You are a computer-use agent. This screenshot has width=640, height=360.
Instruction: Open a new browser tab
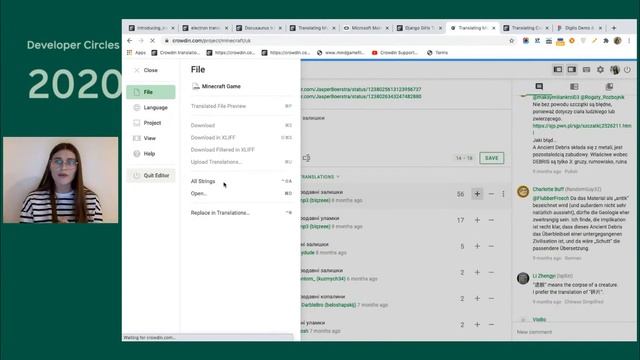[613, 28]
